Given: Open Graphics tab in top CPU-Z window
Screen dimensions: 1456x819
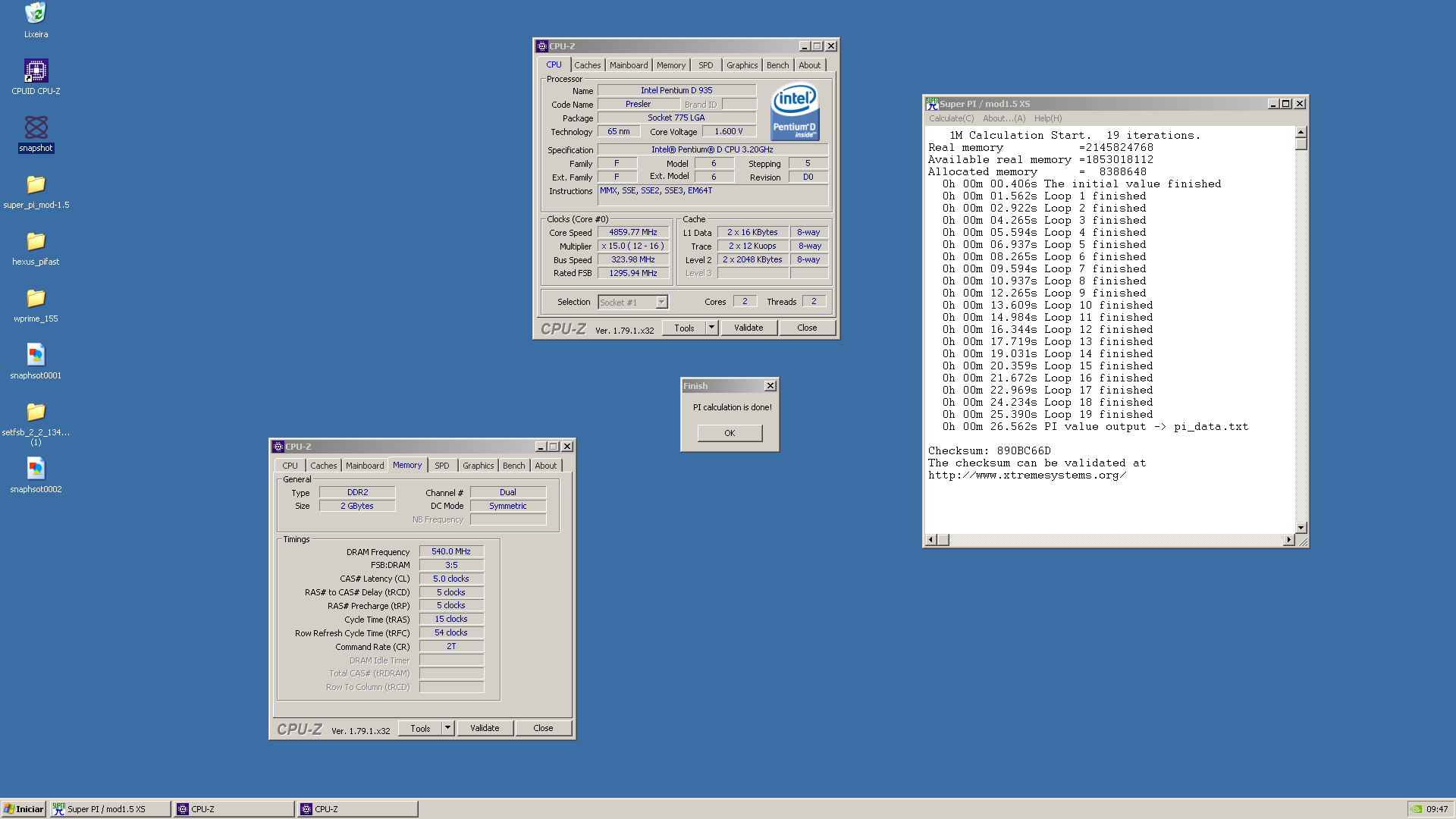Looking at the screenshot, I should pyautogui.click(x=742, y=65).
